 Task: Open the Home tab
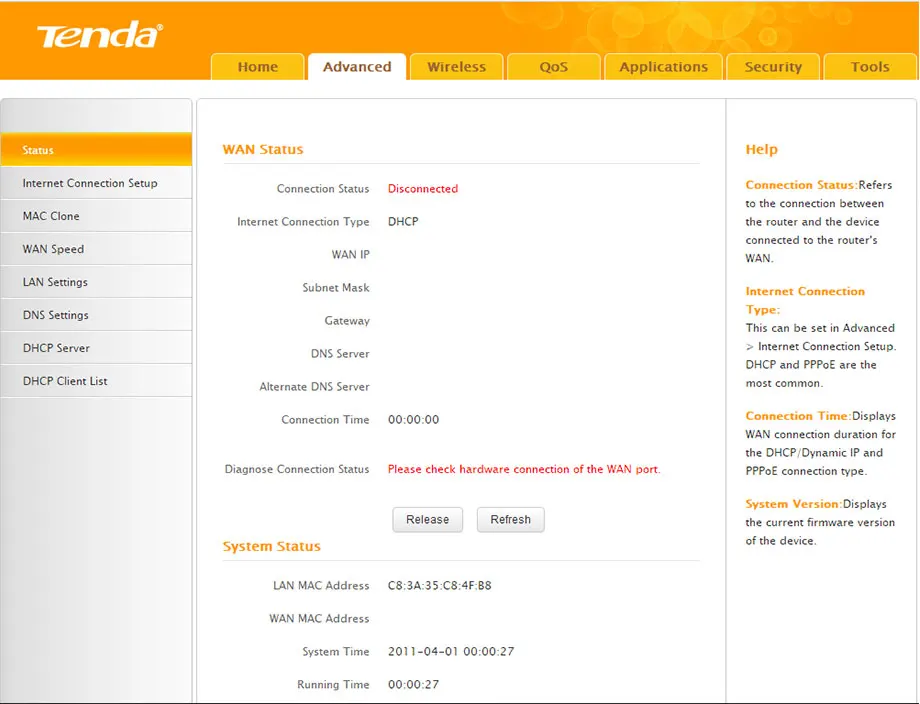(258, 67)
